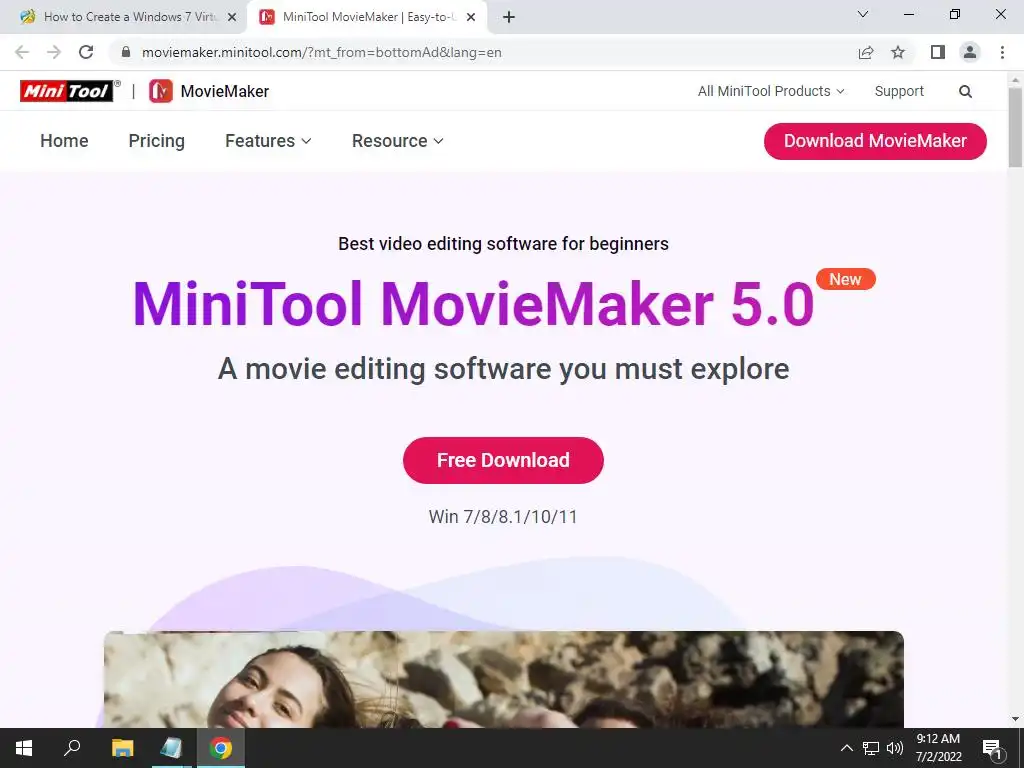Expand the Resource menu
This screenshot has height=768, width=1024.
(398, 141)
